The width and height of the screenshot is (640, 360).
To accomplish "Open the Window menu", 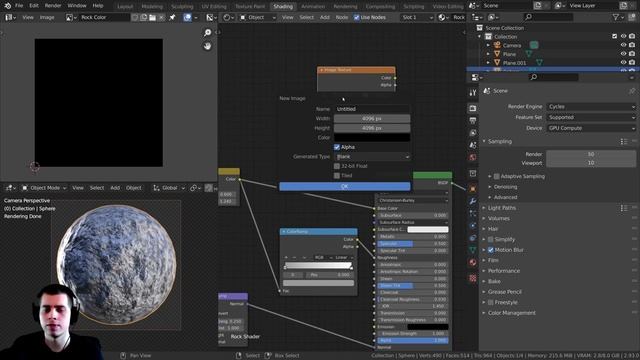I will click(x=77, y=6).
